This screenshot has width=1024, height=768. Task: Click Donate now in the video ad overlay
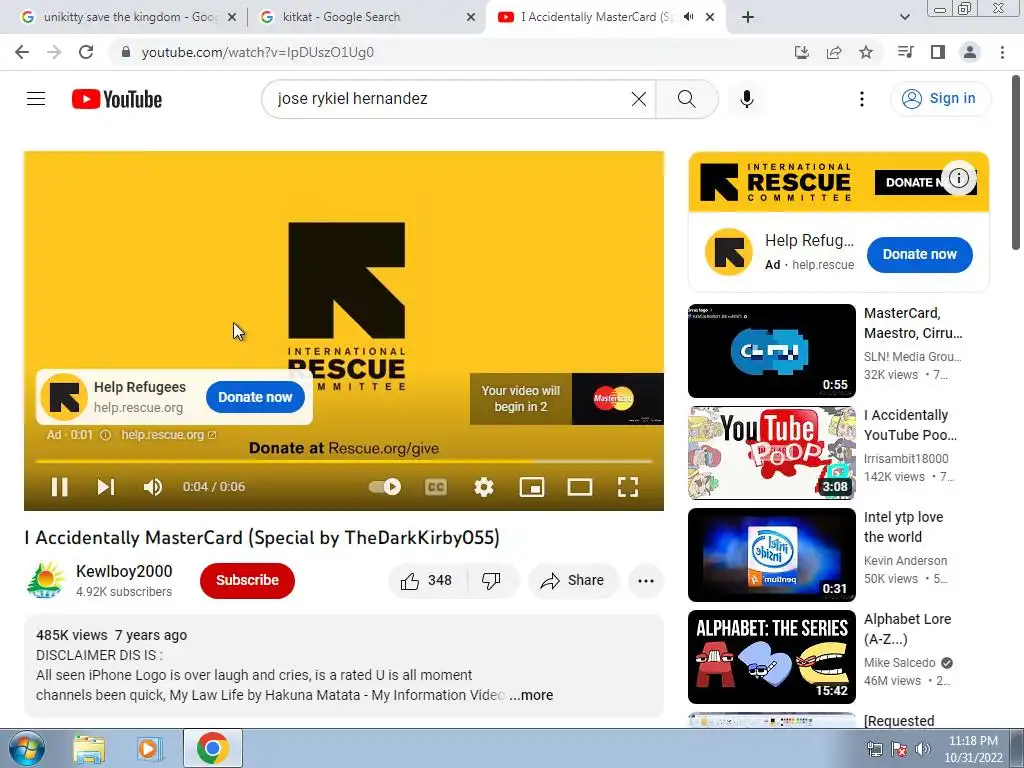[255, 397]
